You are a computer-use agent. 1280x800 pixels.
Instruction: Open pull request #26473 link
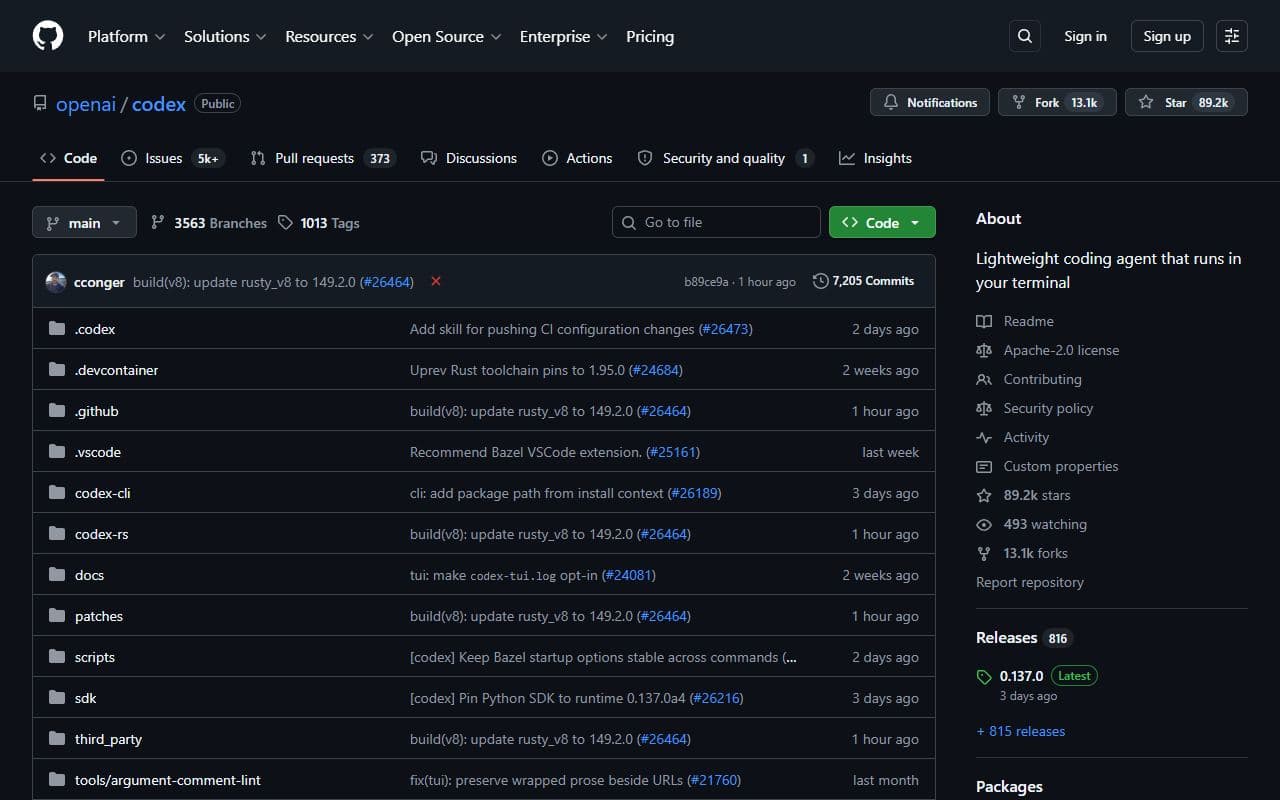pyautogui.click(x=726, y=329)
